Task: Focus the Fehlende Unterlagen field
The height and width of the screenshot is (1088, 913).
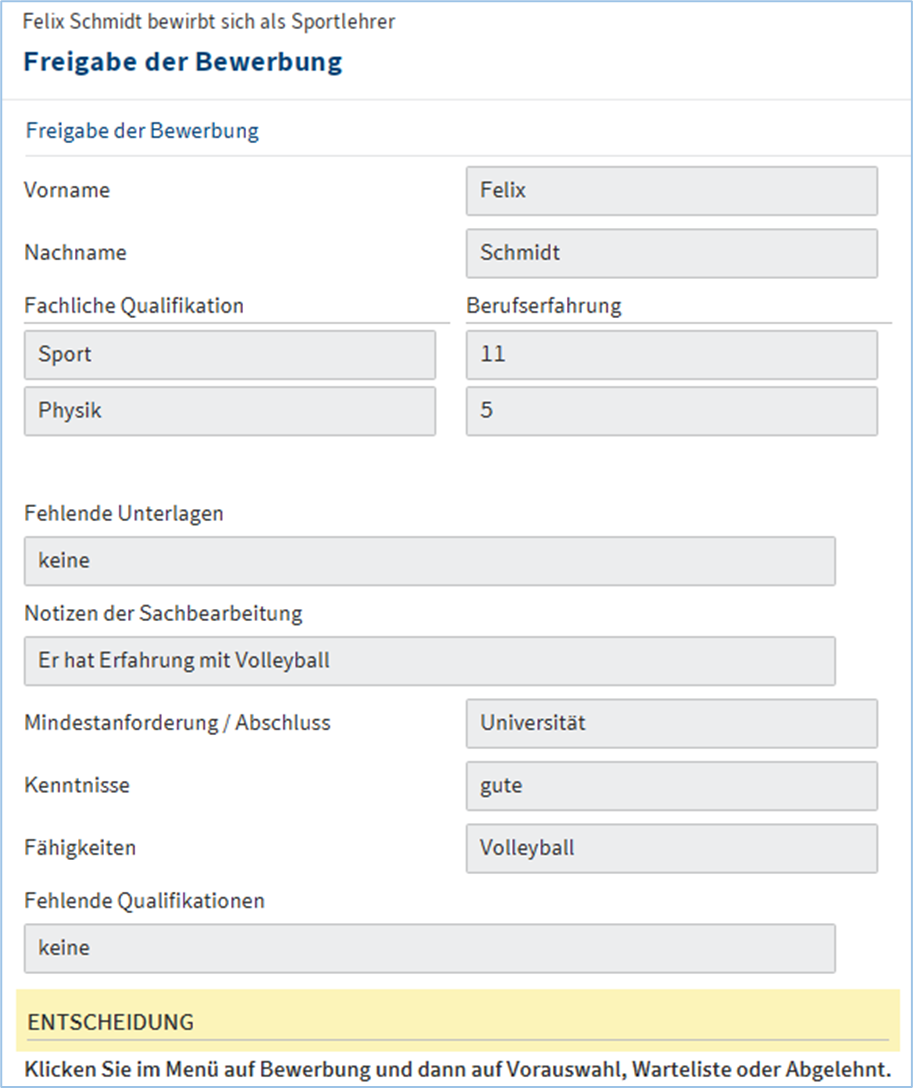Action: pyautogui.click(x=429, y=561)
